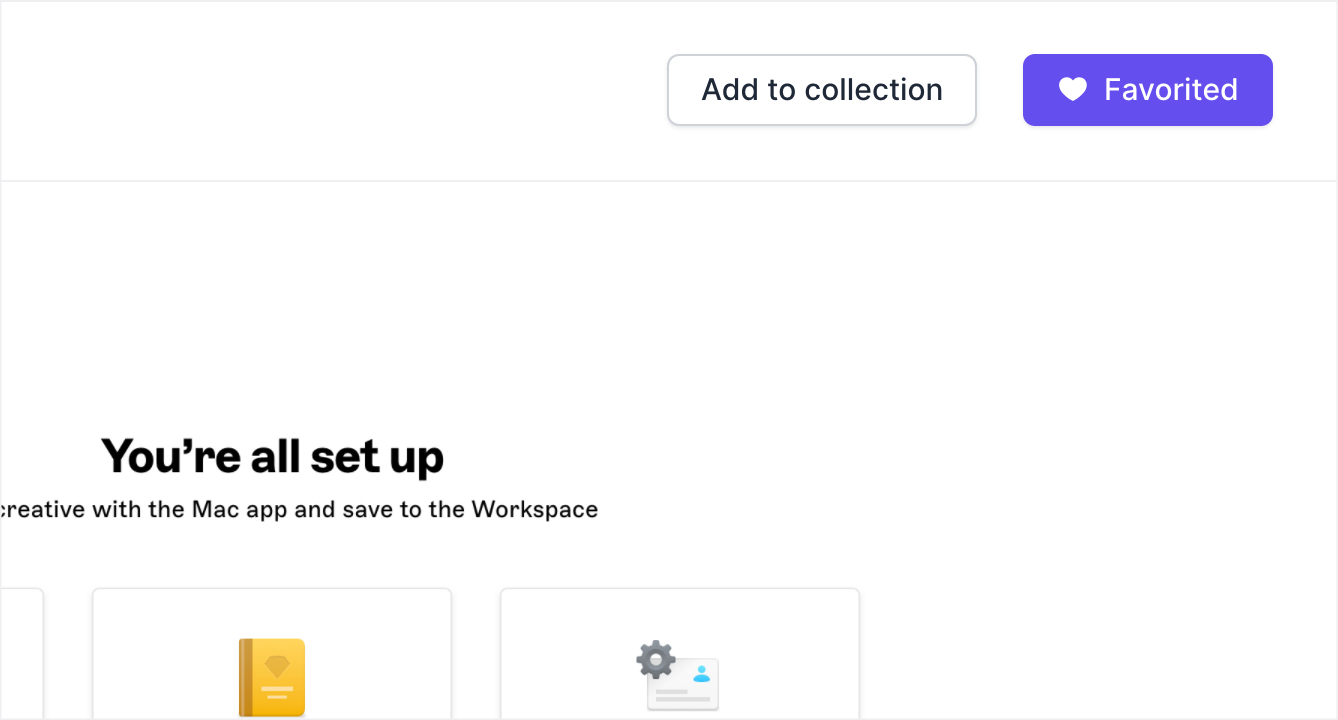
Task: Click the white lines on the yellow book cover
Action: (277, 692)
